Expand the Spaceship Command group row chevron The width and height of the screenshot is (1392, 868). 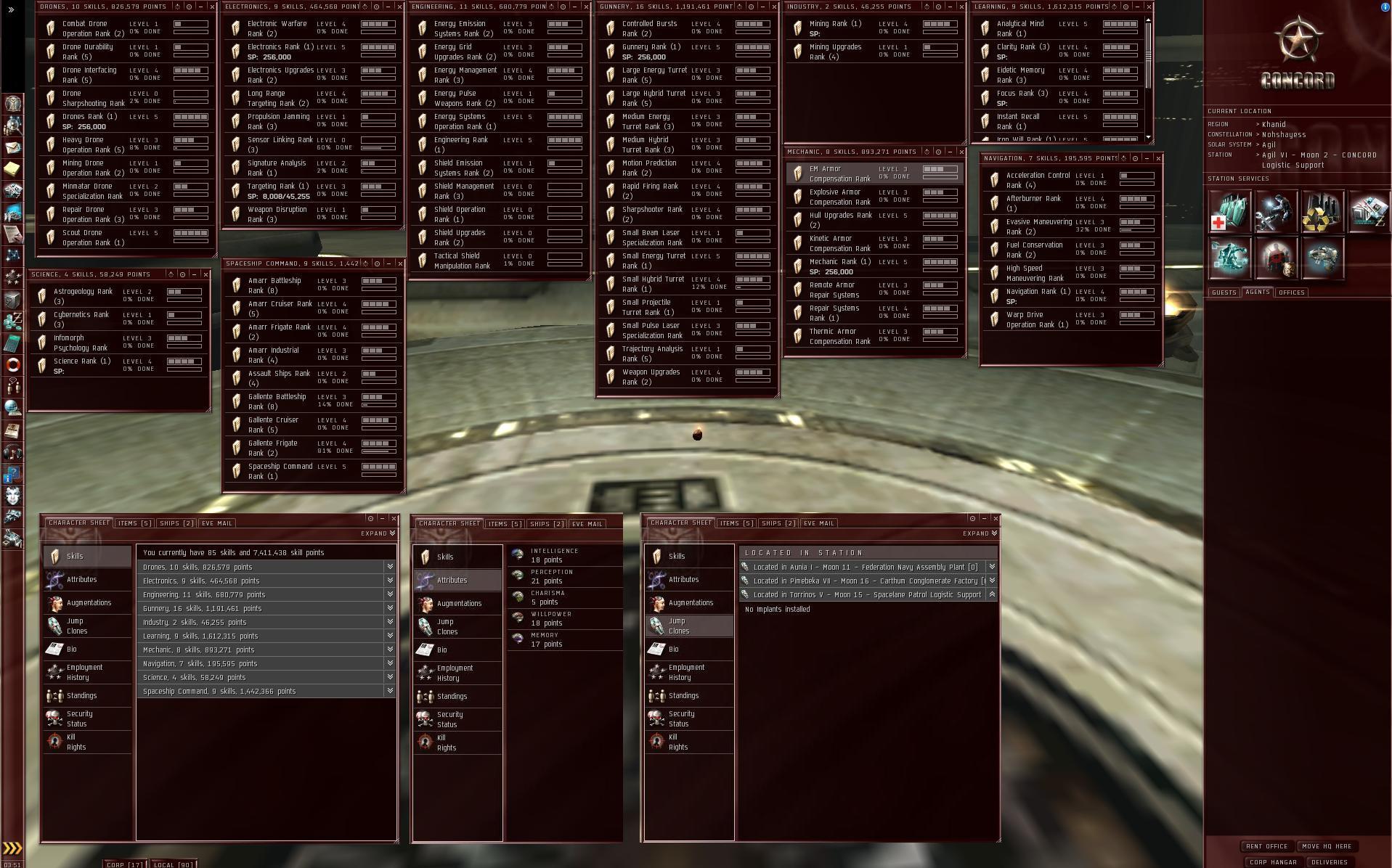tap(390, 691)
